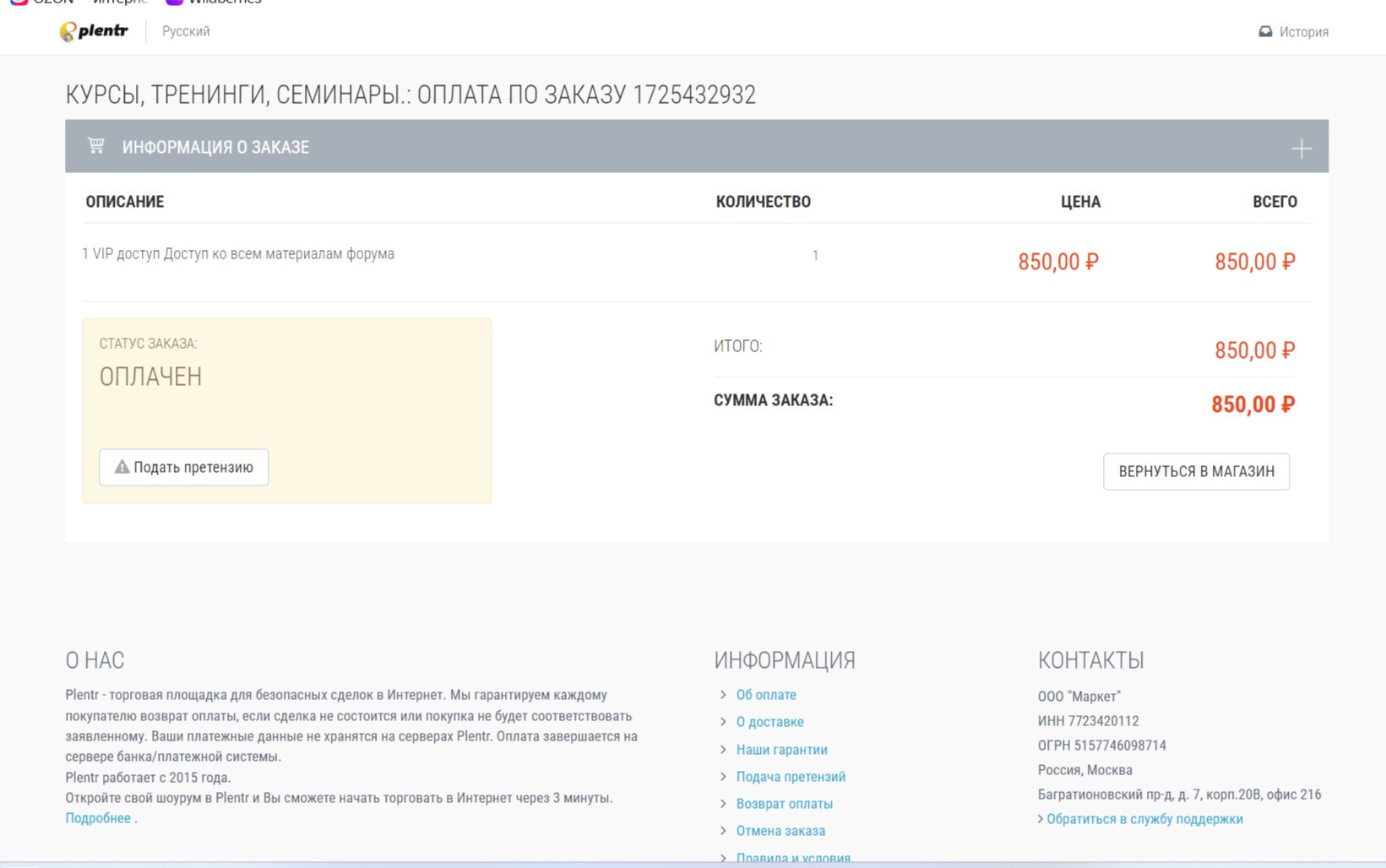
Task: Click the Подать претензию button
Action: click(184, 467)
